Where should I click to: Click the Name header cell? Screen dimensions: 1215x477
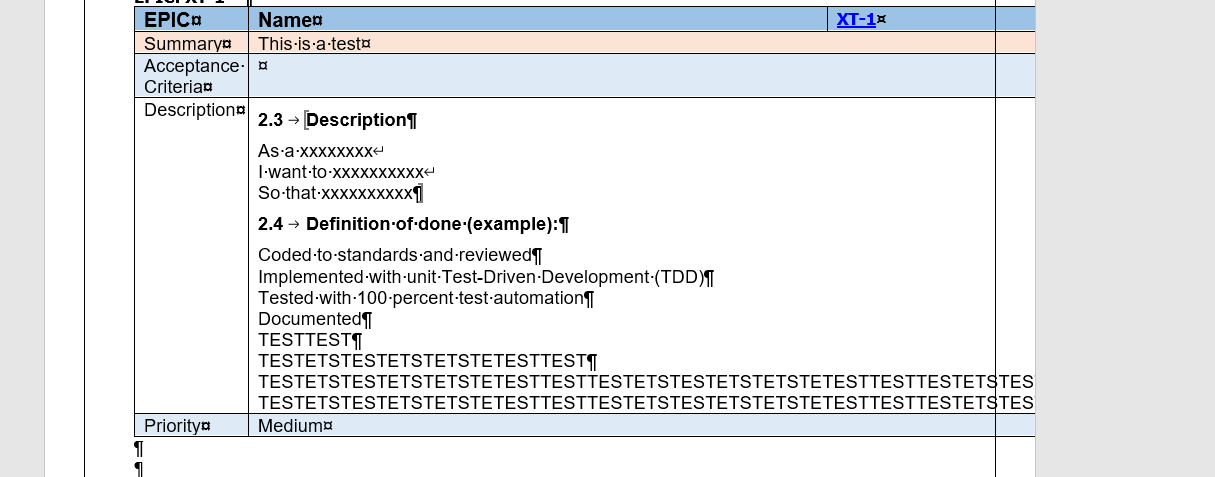[x=290, y=20]
